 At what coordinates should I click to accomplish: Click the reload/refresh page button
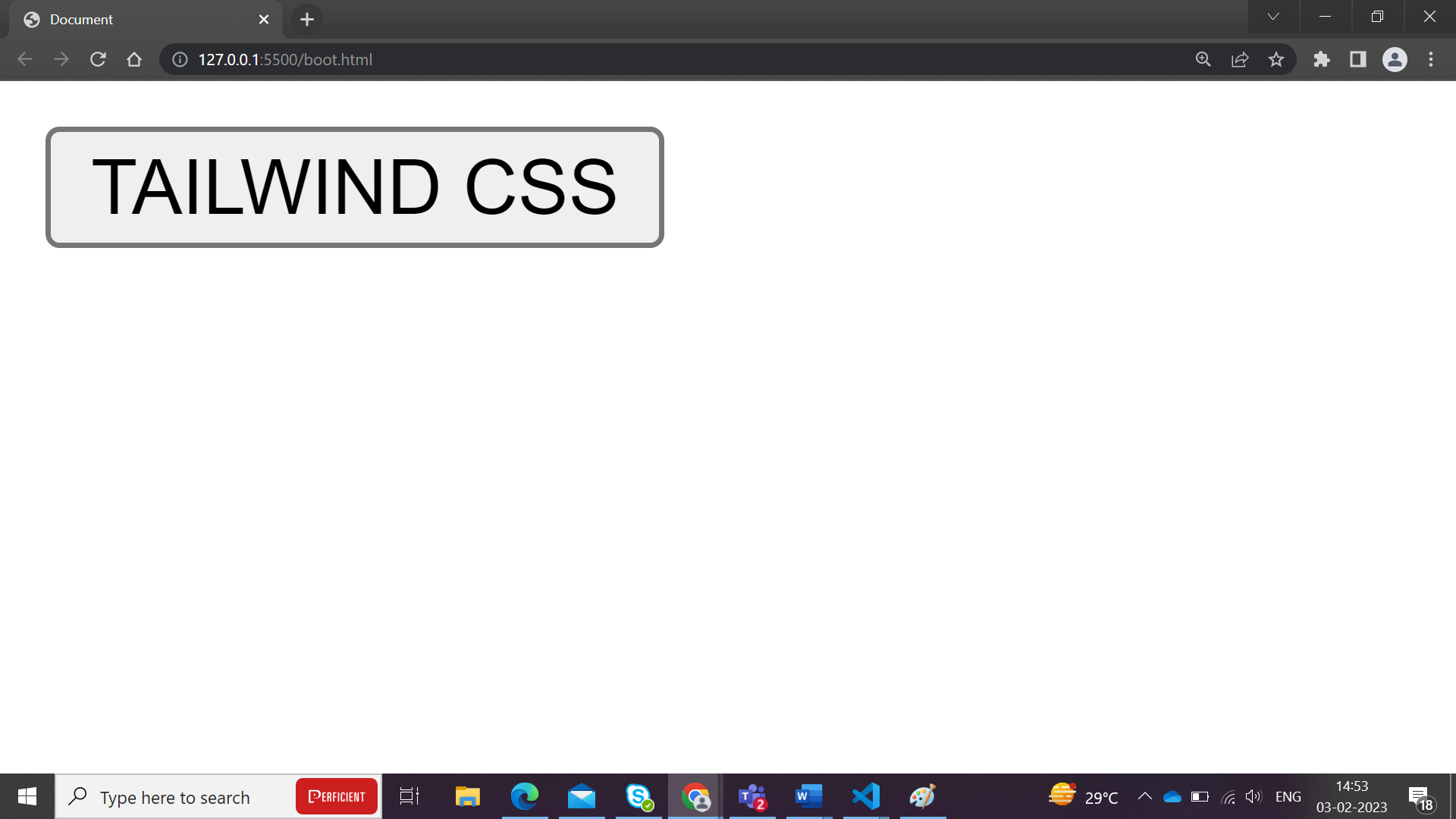point(98,59)
